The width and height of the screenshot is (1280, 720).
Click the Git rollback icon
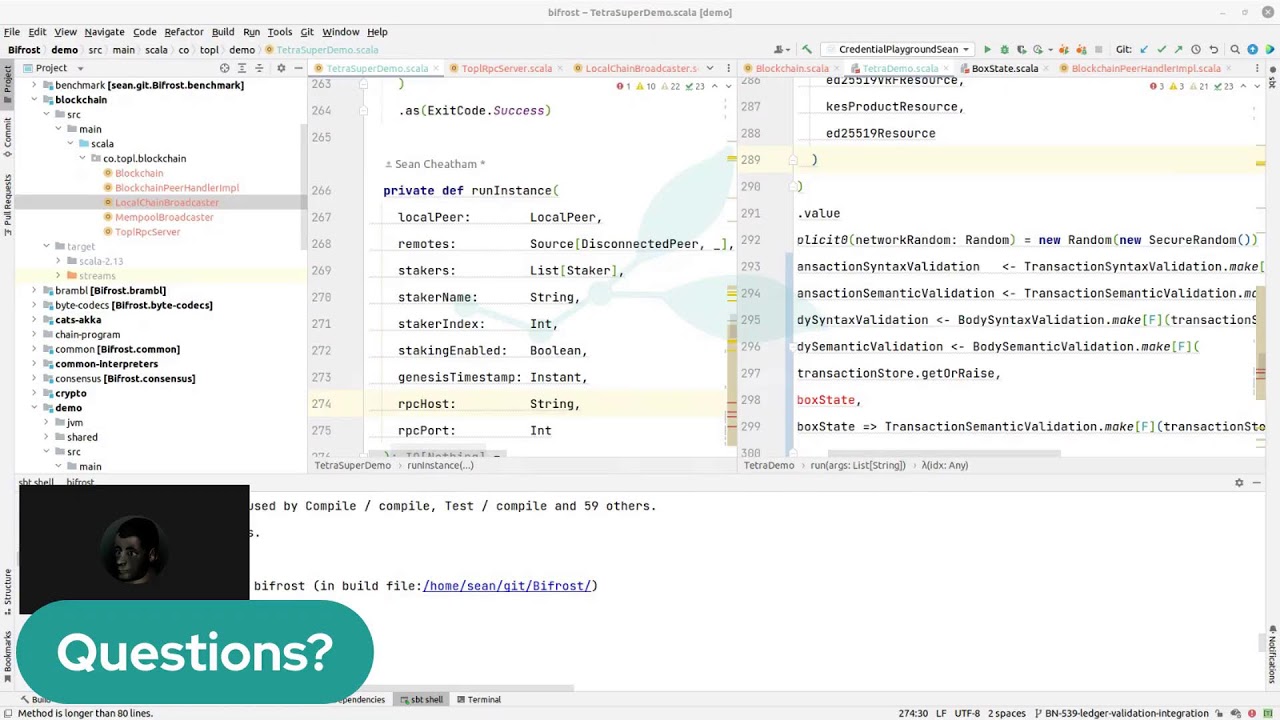click(x=1214, y=49)
